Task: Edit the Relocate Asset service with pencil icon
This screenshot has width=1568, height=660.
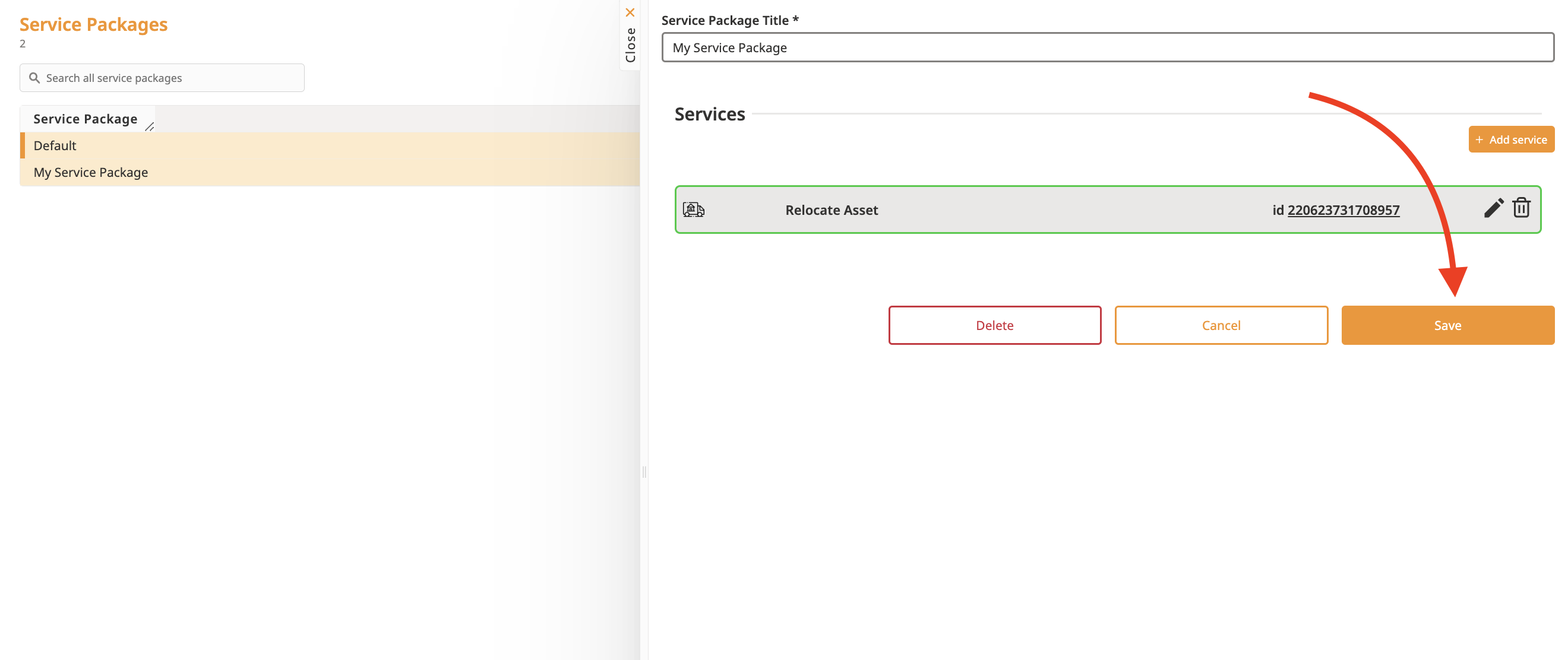Action: pyautogui.click(x=1493, y=208)
